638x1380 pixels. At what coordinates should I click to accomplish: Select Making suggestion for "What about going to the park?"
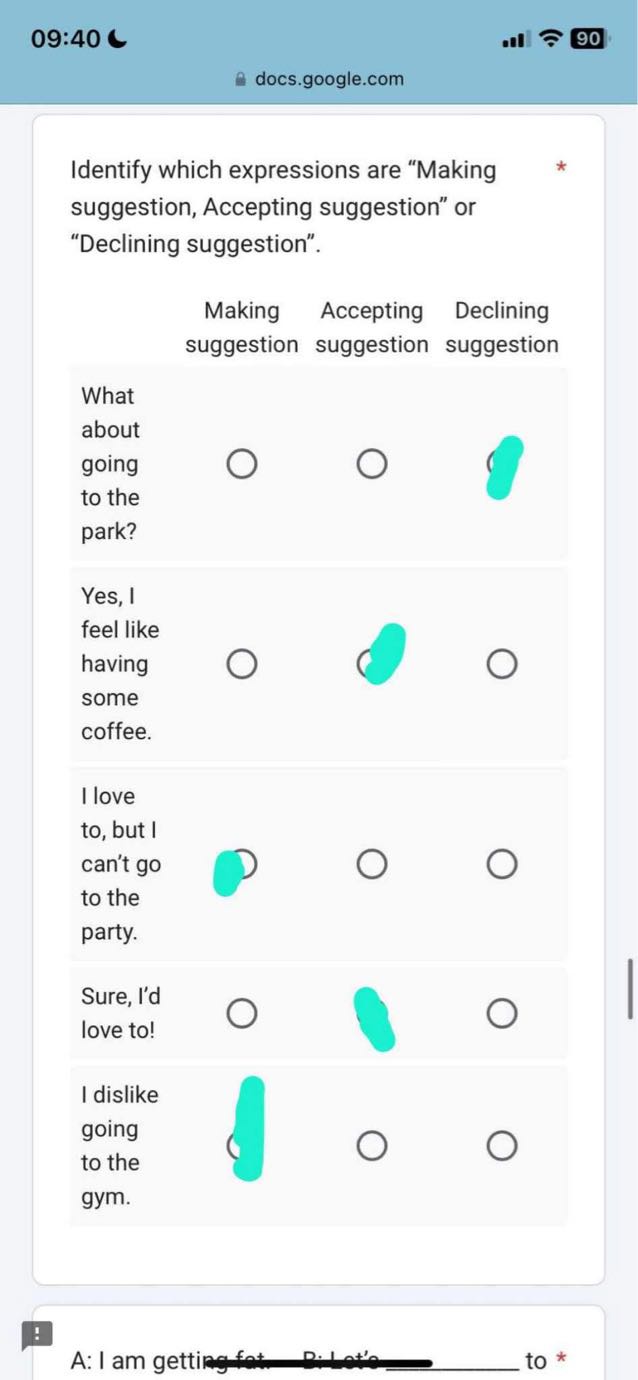(x=241, y=464)
